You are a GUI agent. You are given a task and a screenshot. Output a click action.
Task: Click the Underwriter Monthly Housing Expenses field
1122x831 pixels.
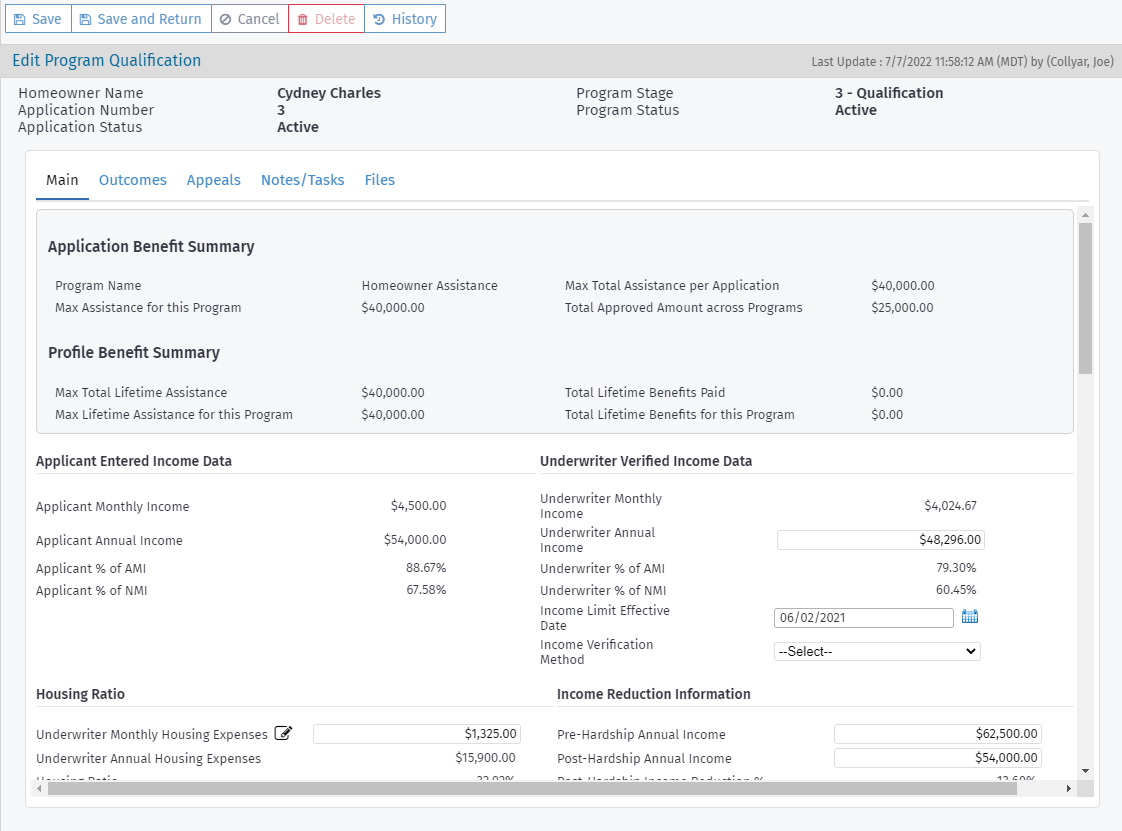coord(416,734)
